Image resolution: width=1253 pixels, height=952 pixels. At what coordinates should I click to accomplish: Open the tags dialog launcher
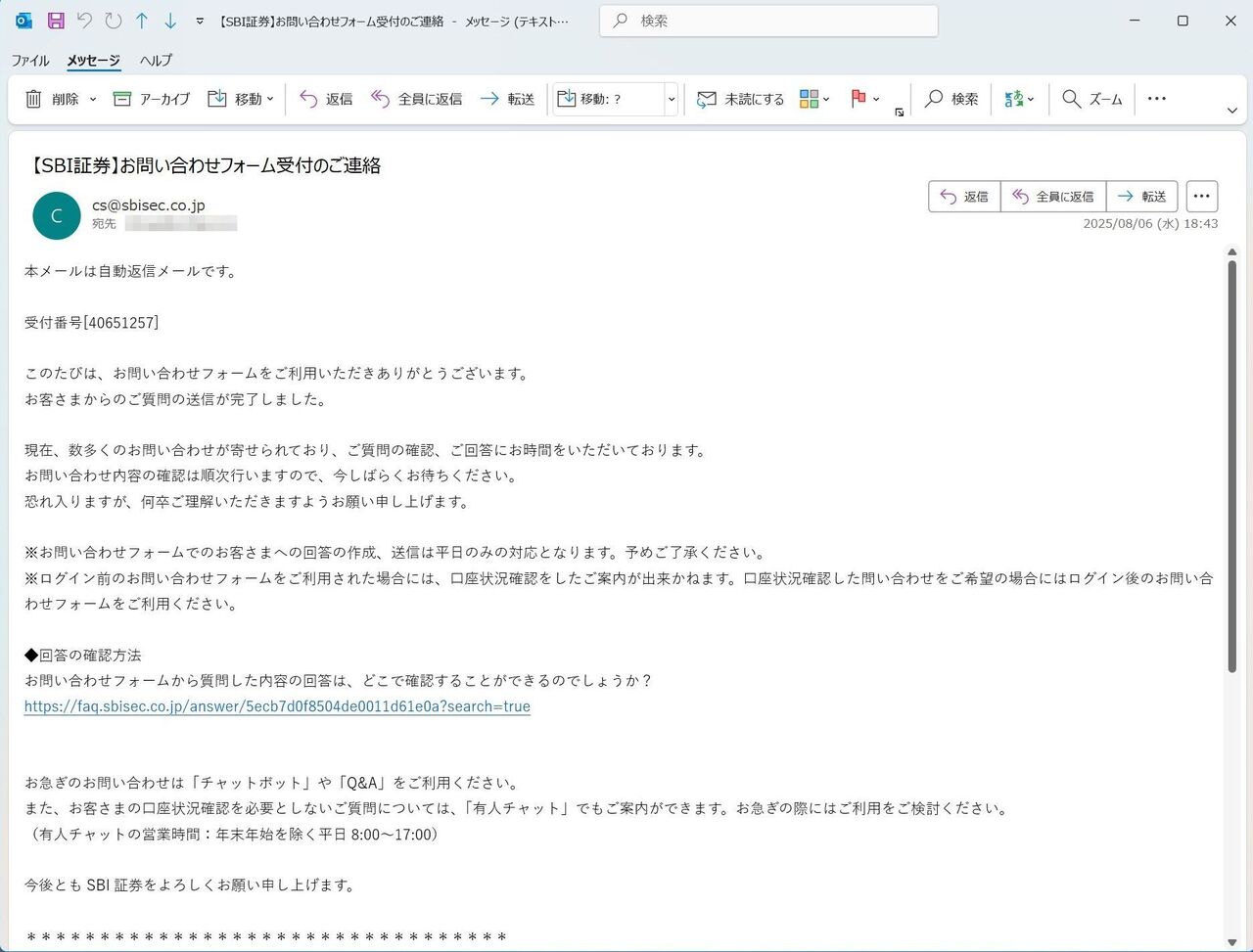click(900, 113)
